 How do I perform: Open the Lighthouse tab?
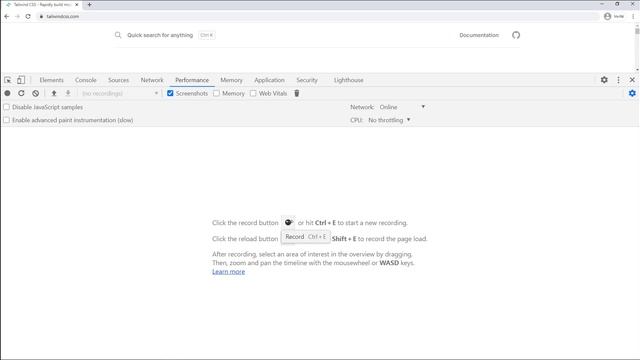pos(349,80)
